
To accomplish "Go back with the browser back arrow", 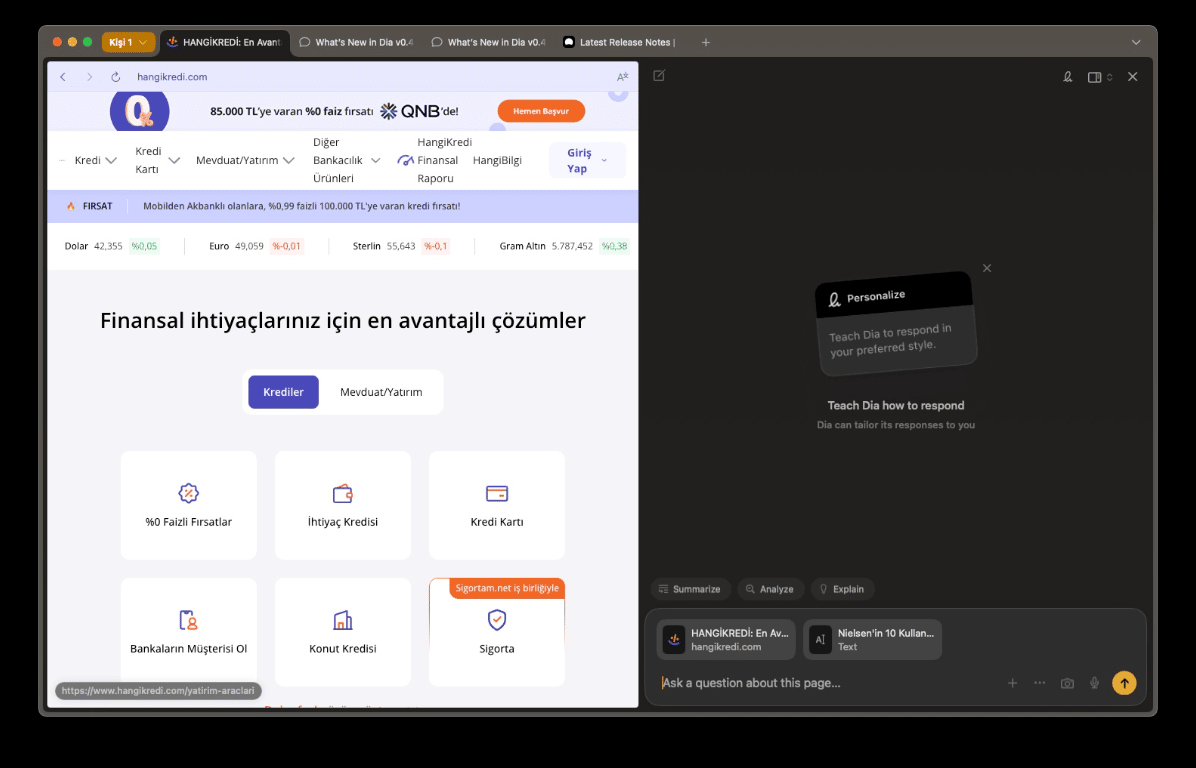I will [63, 77].
